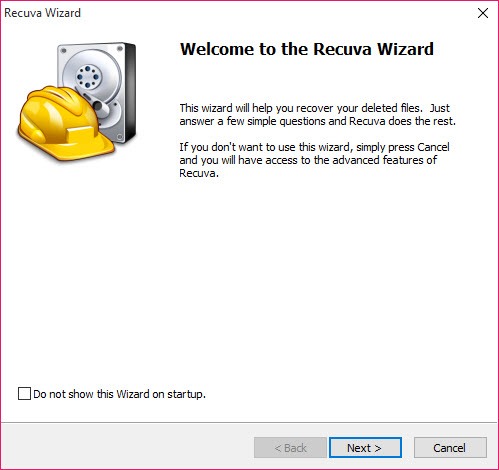
Task: Enable 'Do not show this Wizard on startup'
Action: pyautogui.click(x=24, y=394)
